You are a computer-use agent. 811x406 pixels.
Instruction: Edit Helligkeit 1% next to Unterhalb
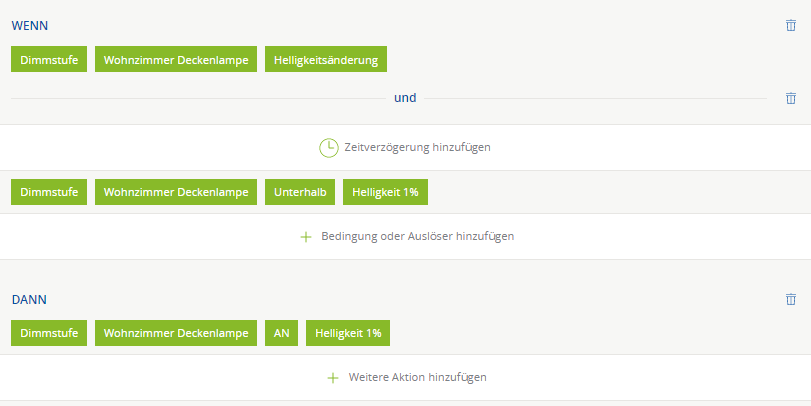[386, 192]
